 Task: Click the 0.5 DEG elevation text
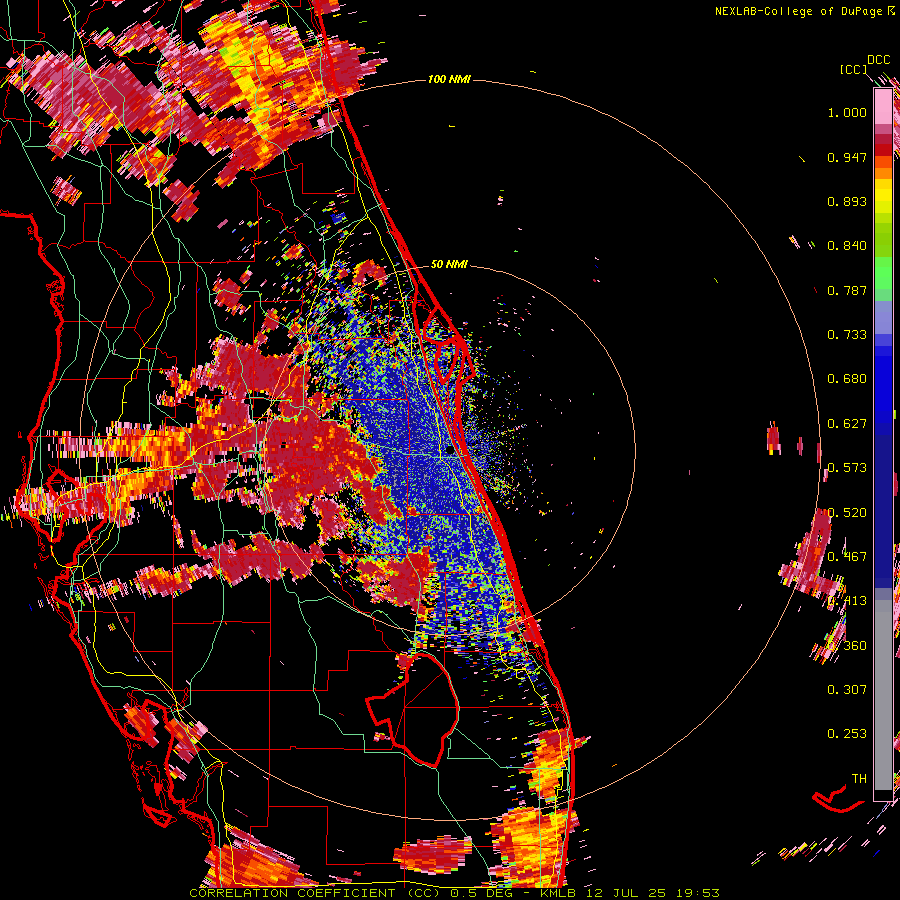tap(482, 893)
